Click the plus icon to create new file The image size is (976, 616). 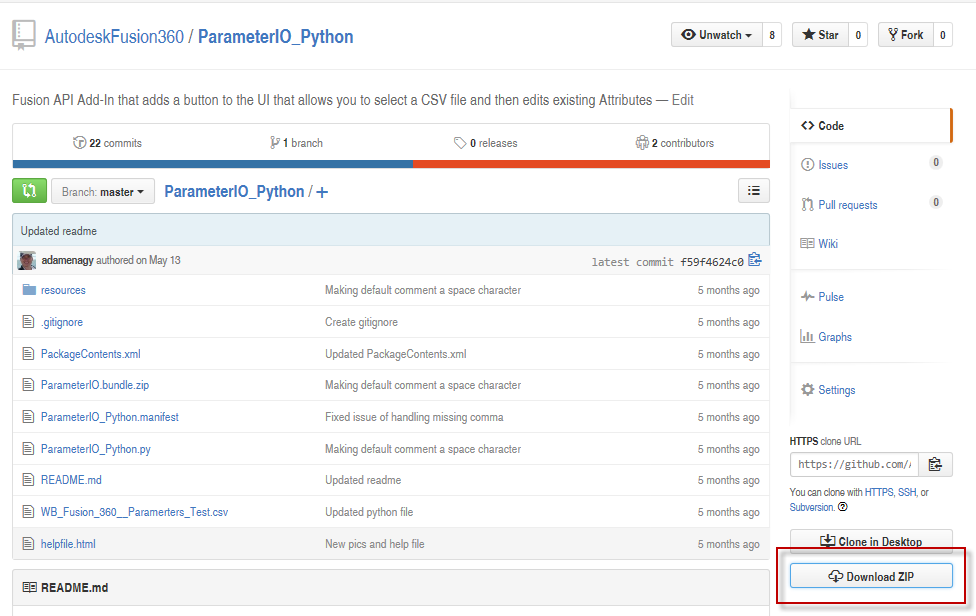pyautogui.click(x=322, y=192)
